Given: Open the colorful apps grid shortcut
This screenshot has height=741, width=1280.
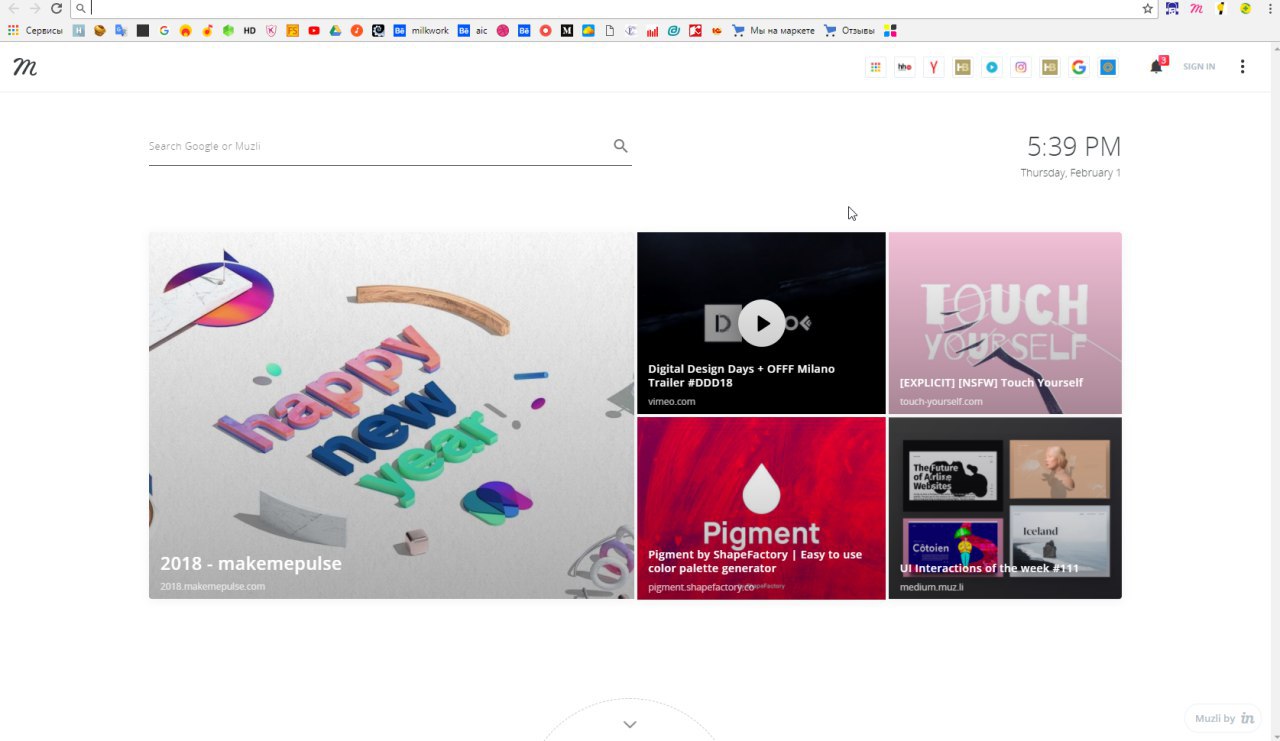Looking at the screenshot, I should [x=875, y=67].
